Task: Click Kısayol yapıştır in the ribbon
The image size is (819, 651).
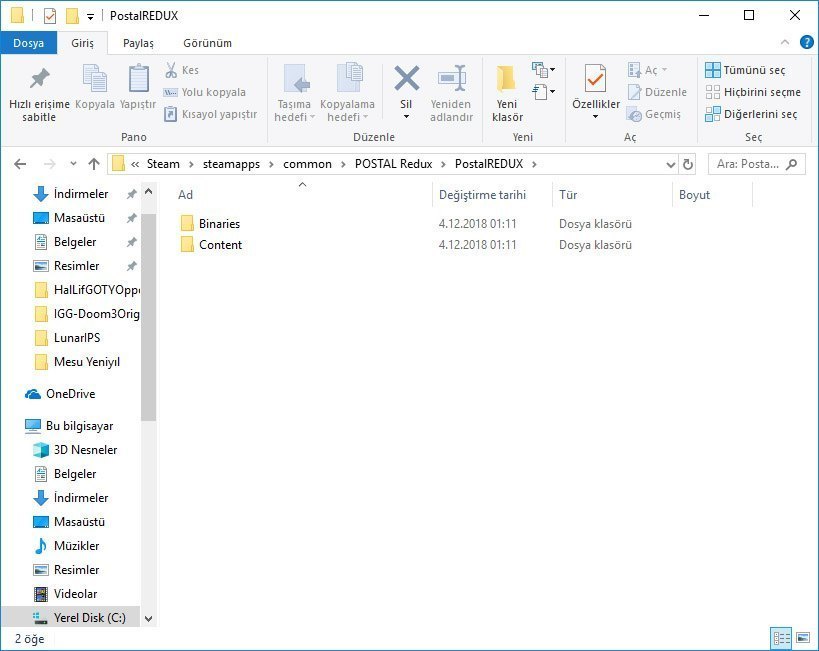Action: pos(210,114)
